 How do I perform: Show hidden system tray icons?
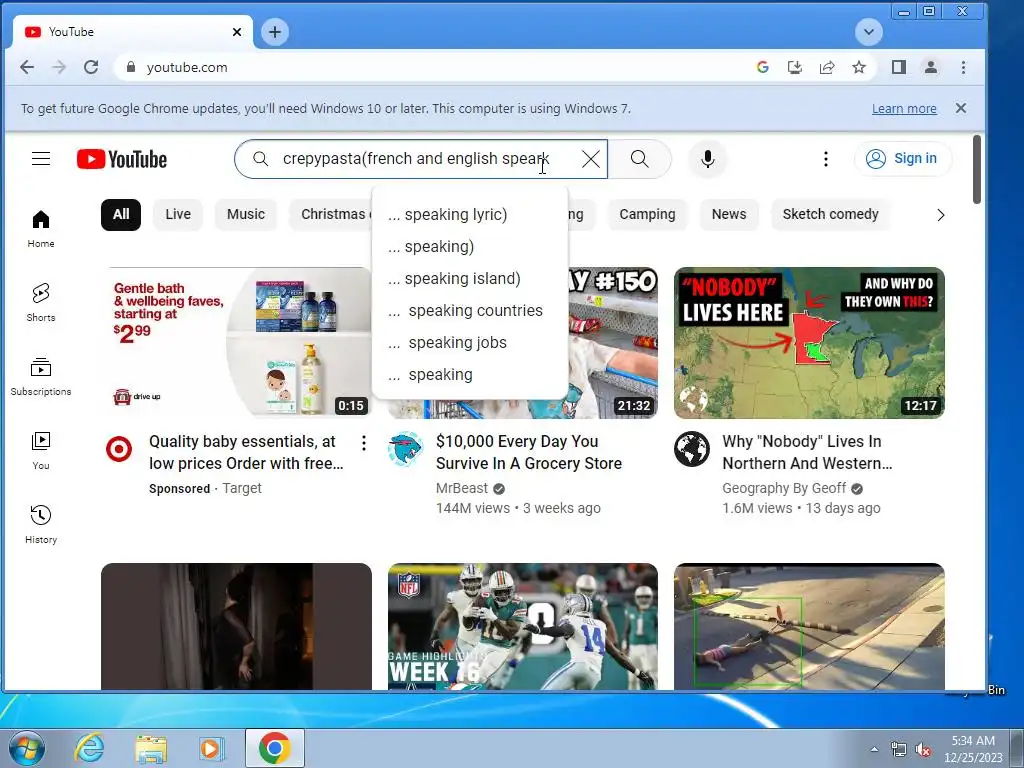coord(874,749)
